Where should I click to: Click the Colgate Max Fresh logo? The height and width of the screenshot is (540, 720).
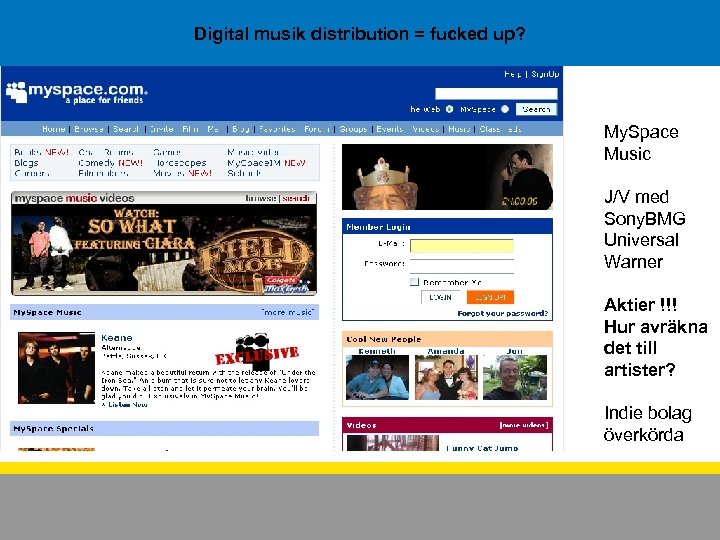coord(287,285)
